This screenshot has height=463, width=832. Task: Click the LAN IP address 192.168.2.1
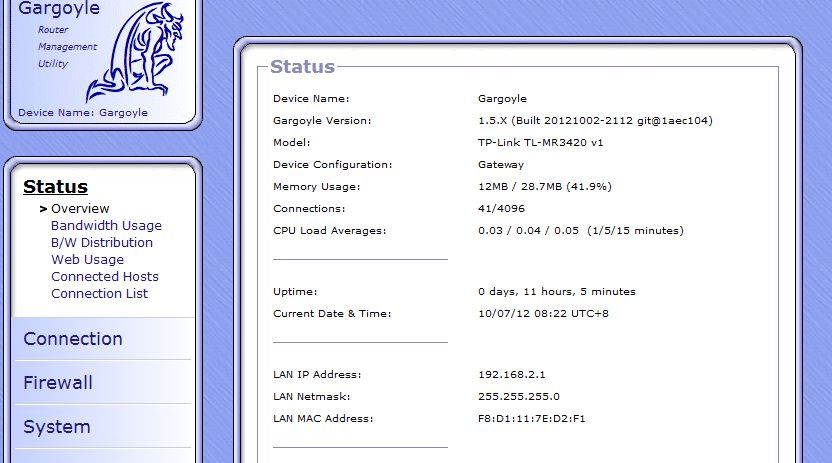click(x=512, y=375)
